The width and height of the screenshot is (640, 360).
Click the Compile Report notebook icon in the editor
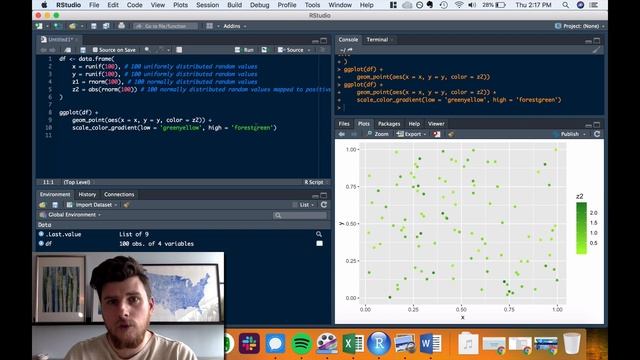pyautogui.click(x=179, y=50)
